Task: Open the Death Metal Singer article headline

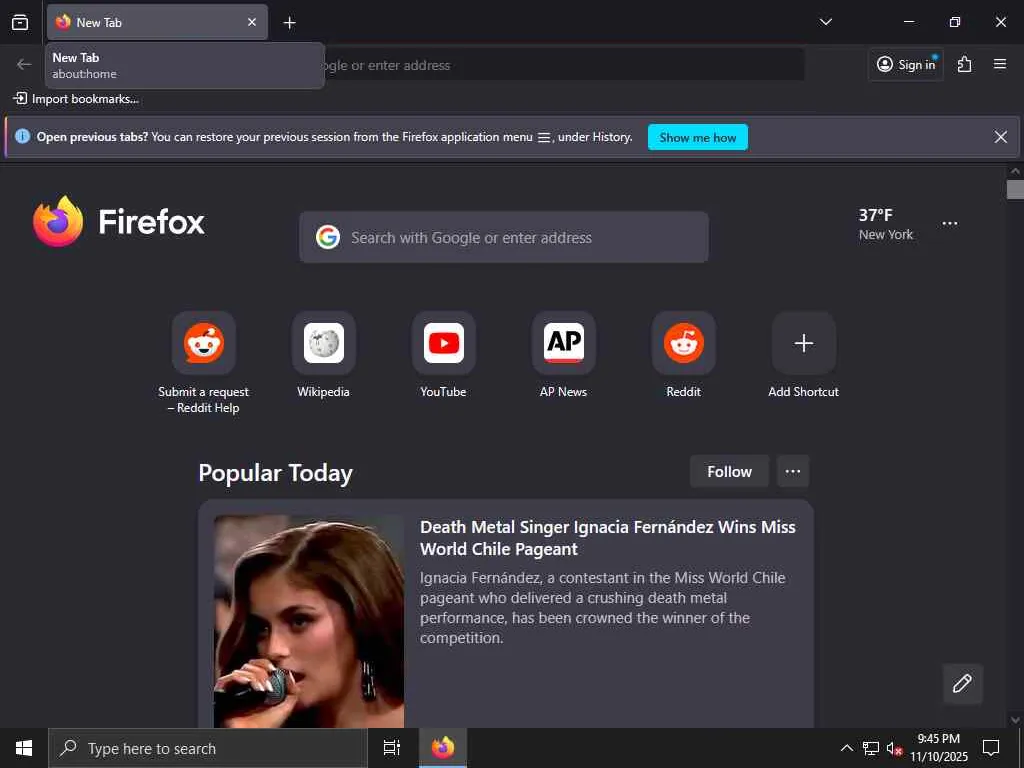Action: (607, 538)
